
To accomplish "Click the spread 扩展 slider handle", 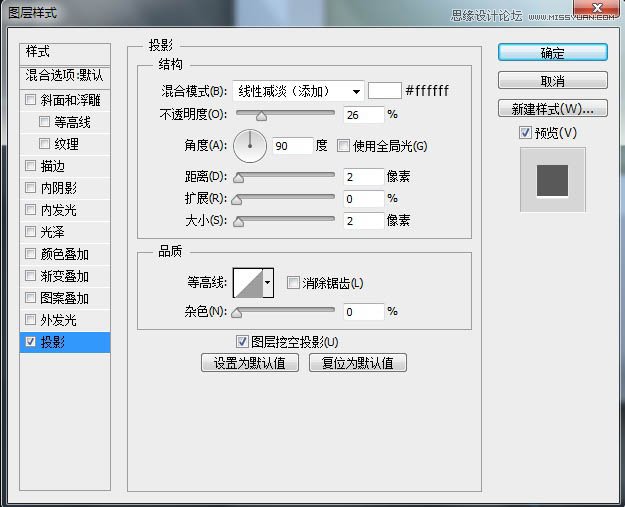I will (237, 200).
